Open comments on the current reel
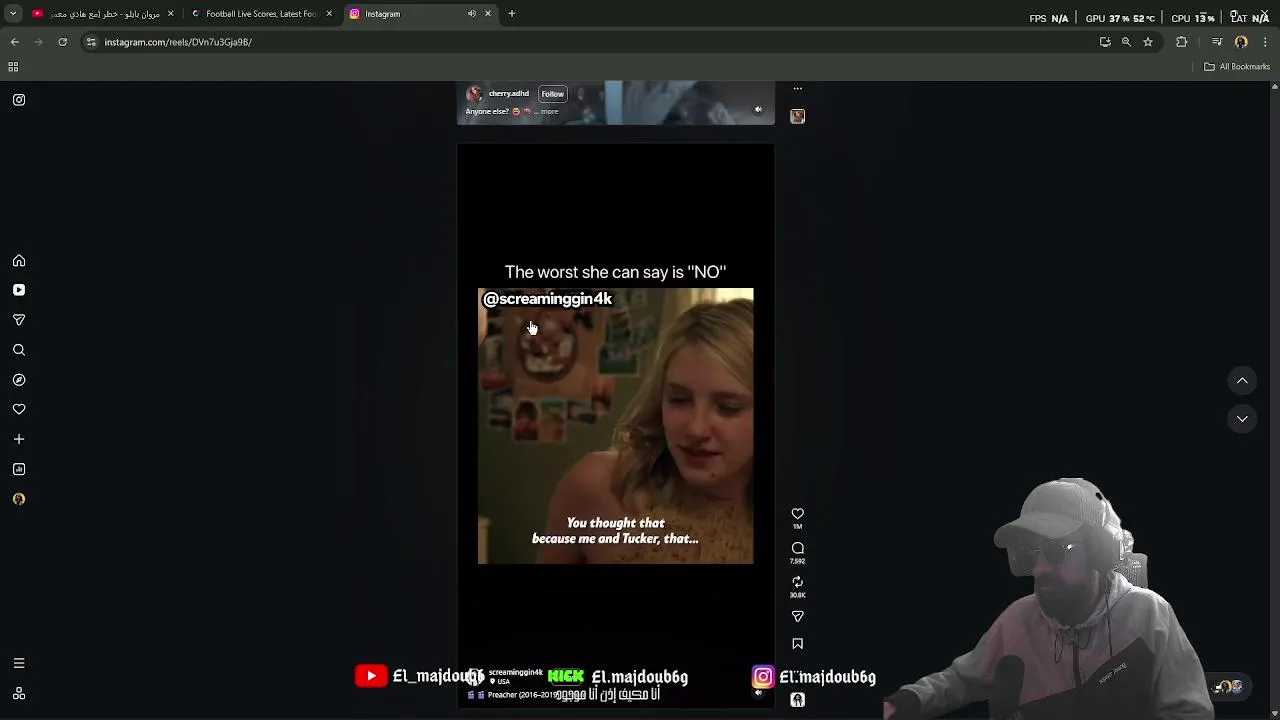The image size is (1280, 720). click(797, 548)
